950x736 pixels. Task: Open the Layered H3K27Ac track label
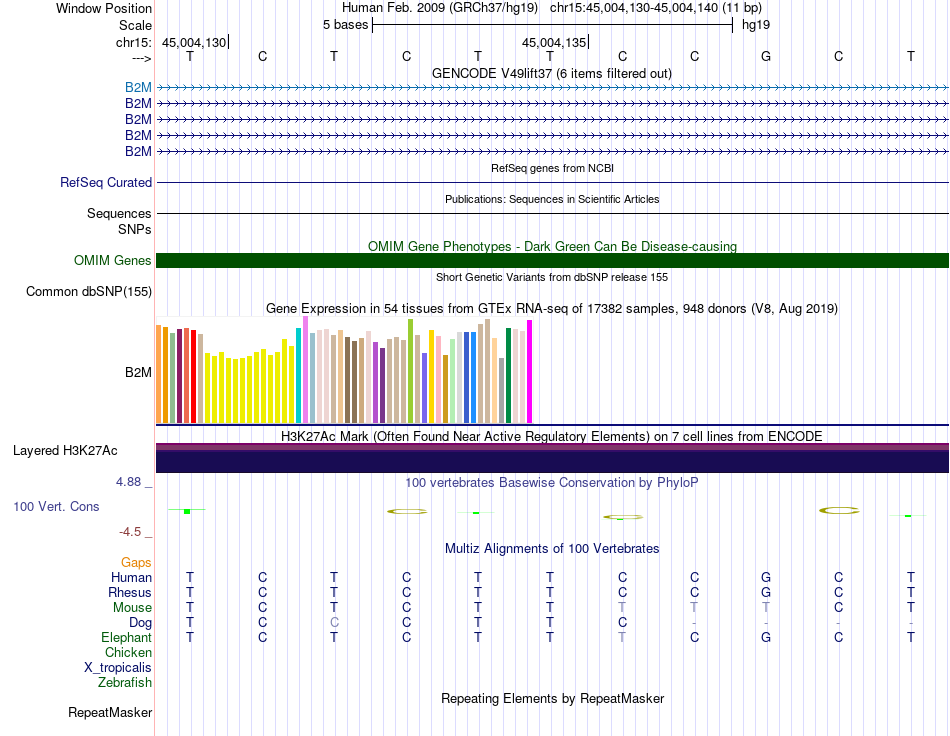pos(65,451)
